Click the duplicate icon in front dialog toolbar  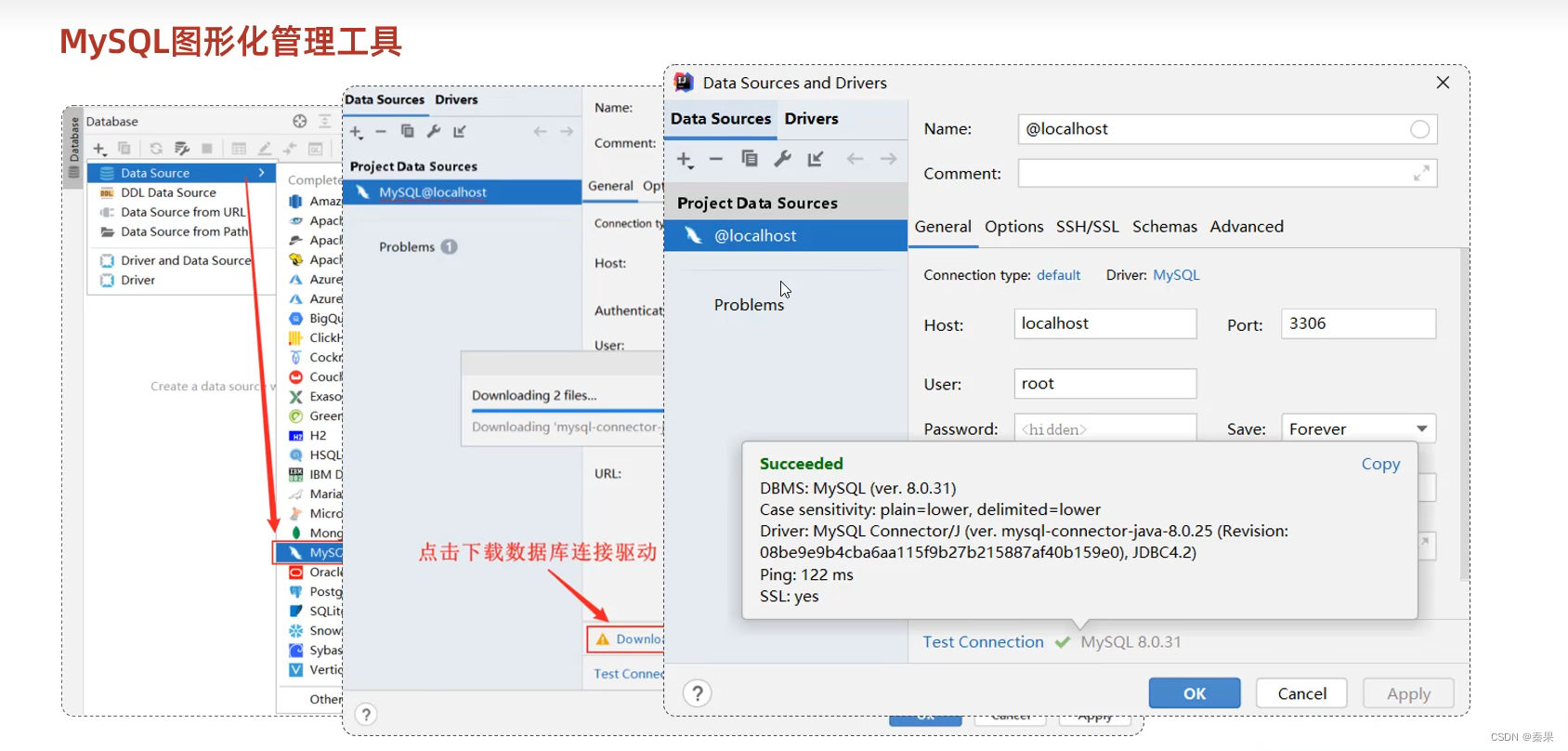[x=749, y=159]
